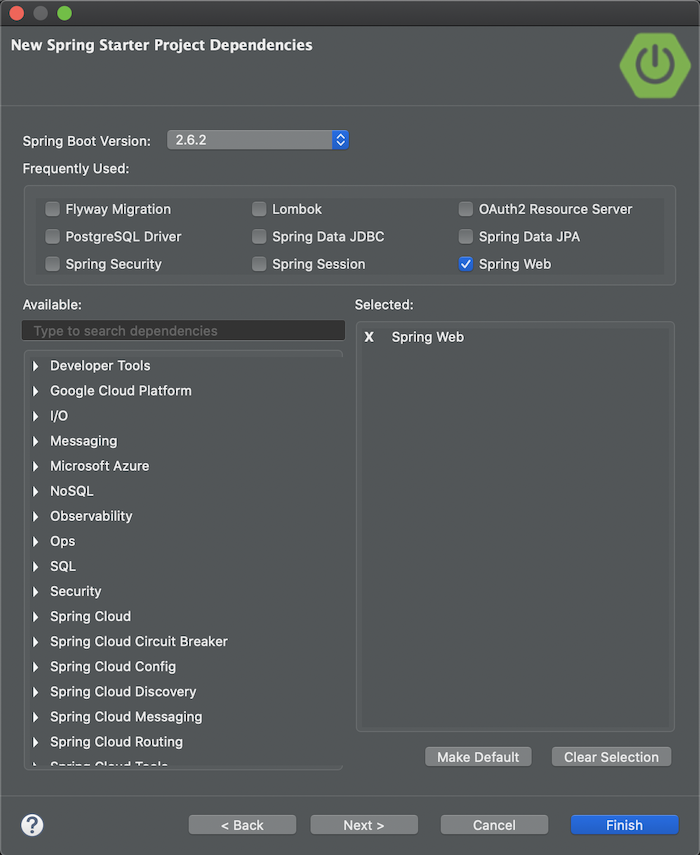Expand the Security category arrow
The width and height of the screenshot is (700, 855).
35,592
